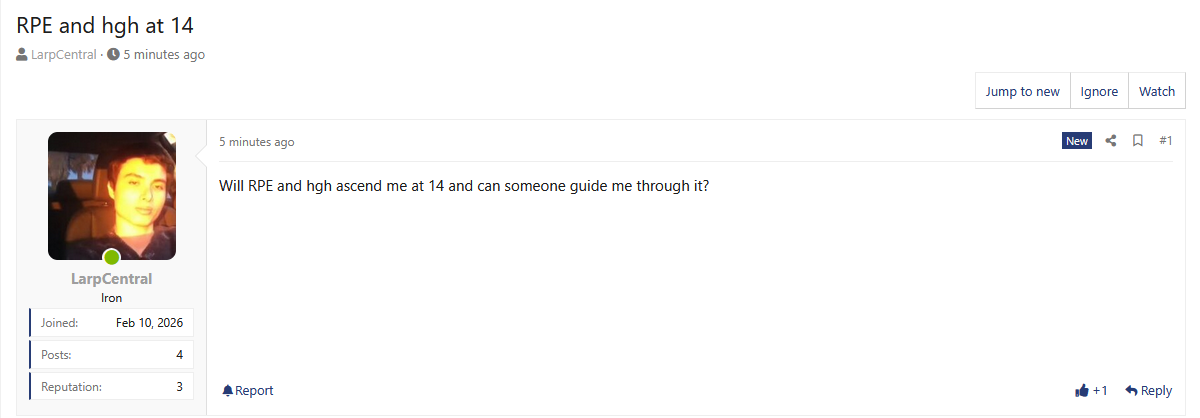The image size is (1200, 418).
Task: Click the green online status dot
Action: pos(112,258)
